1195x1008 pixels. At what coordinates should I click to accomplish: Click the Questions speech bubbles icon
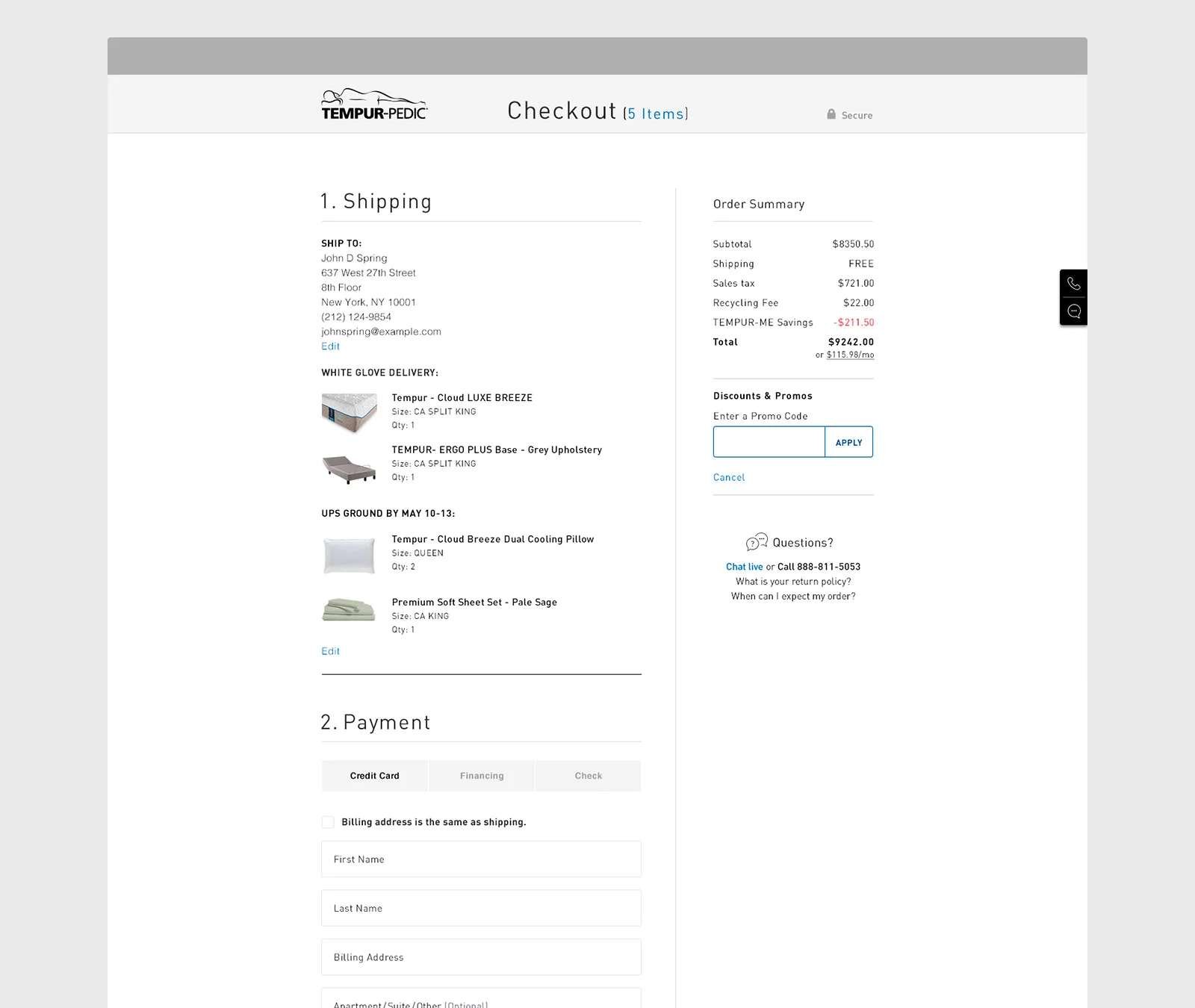757,542
